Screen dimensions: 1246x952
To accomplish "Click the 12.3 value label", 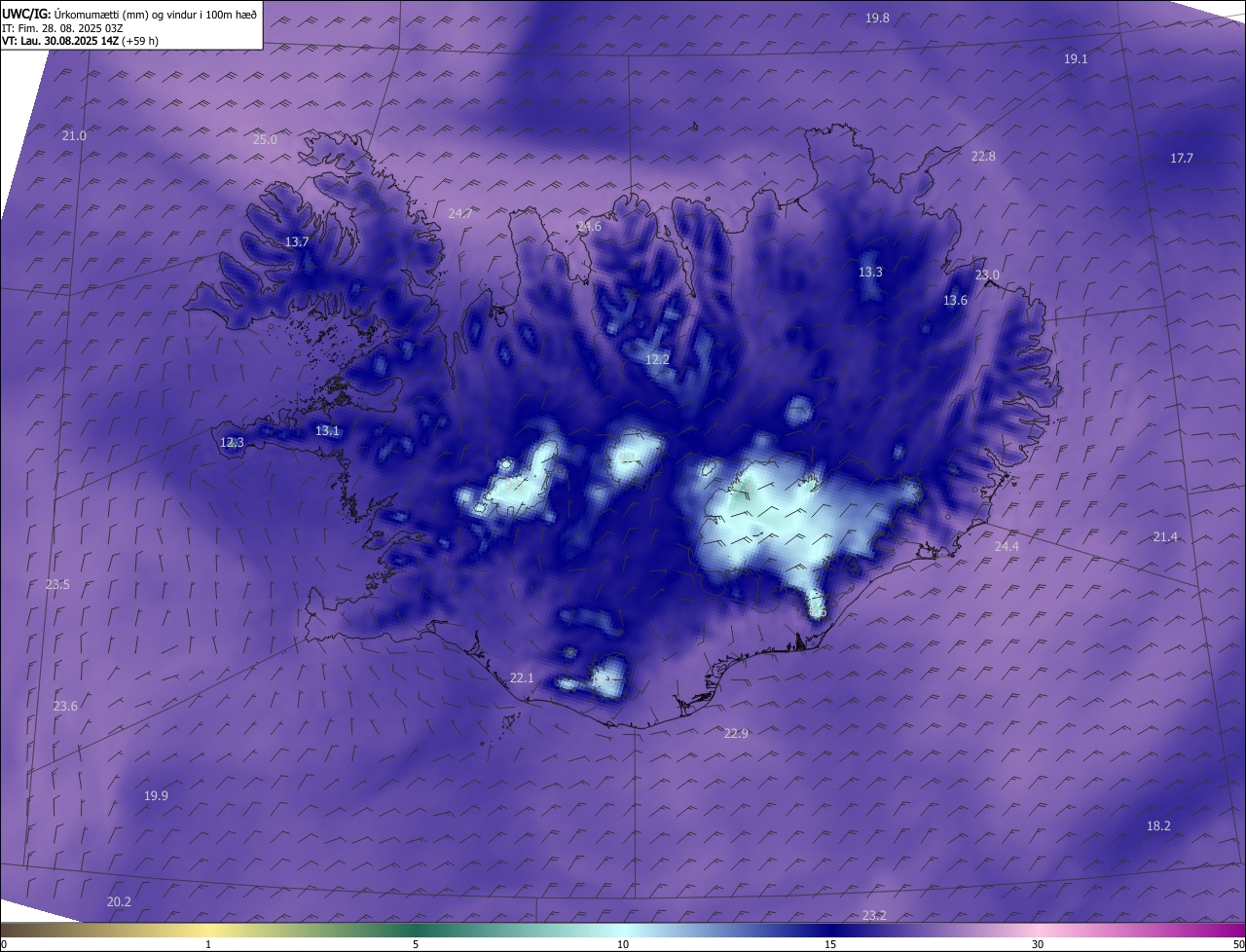I will (x=232, y=442).
